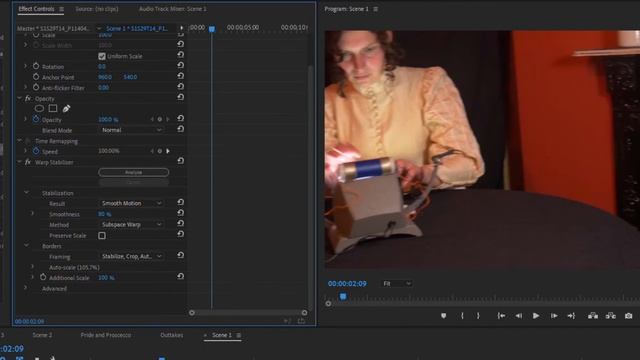The height and width of the screenshot is (360, 640).
Task: Reset the Opacity effect
Action: point(180,98)
